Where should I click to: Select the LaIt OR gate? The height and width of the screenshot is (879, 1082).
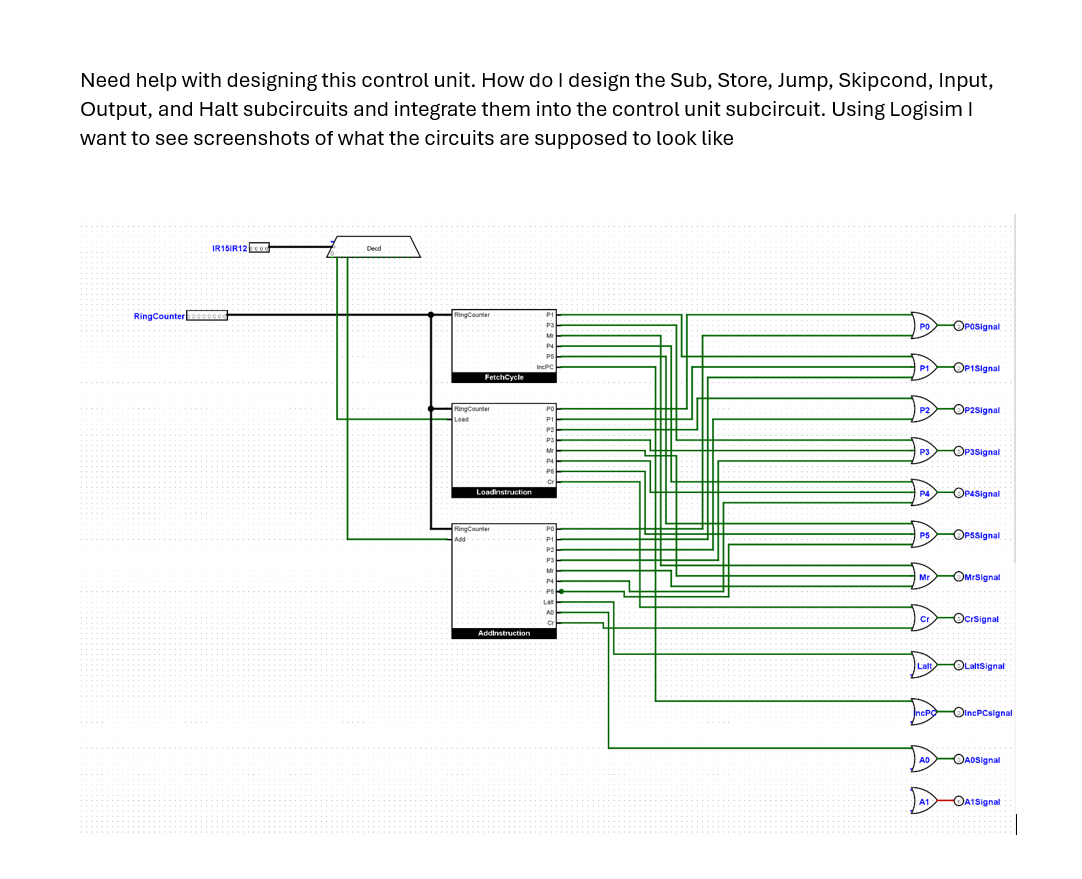pyautogui.click(x=924, y=666)
